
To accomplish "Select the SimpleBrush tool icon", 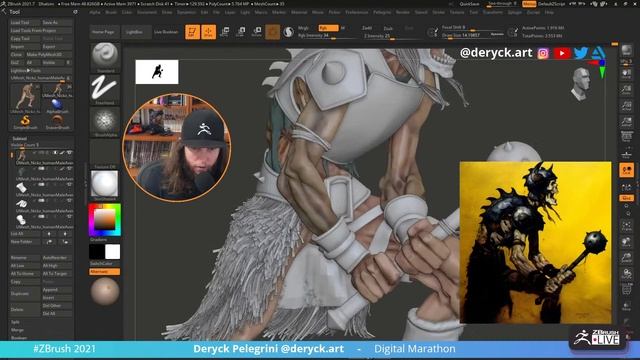I will pyautogui.click(x=25, y=122).
